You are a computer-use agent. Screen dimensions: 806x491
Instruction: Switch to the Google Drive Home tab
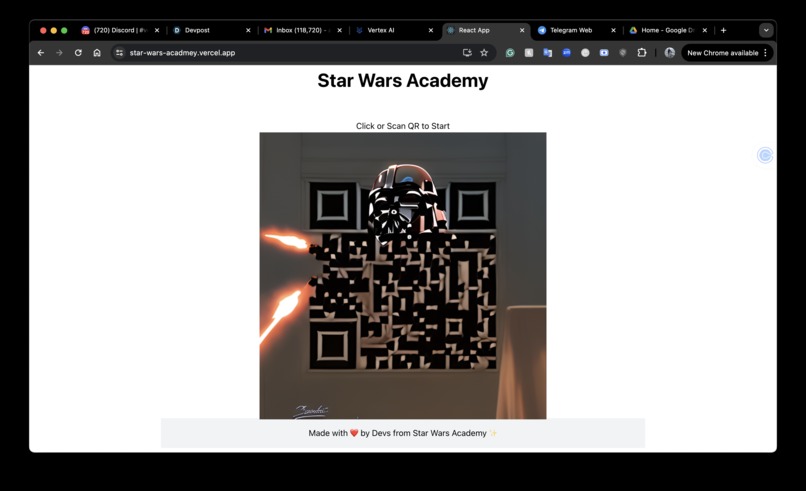point(666,30)
